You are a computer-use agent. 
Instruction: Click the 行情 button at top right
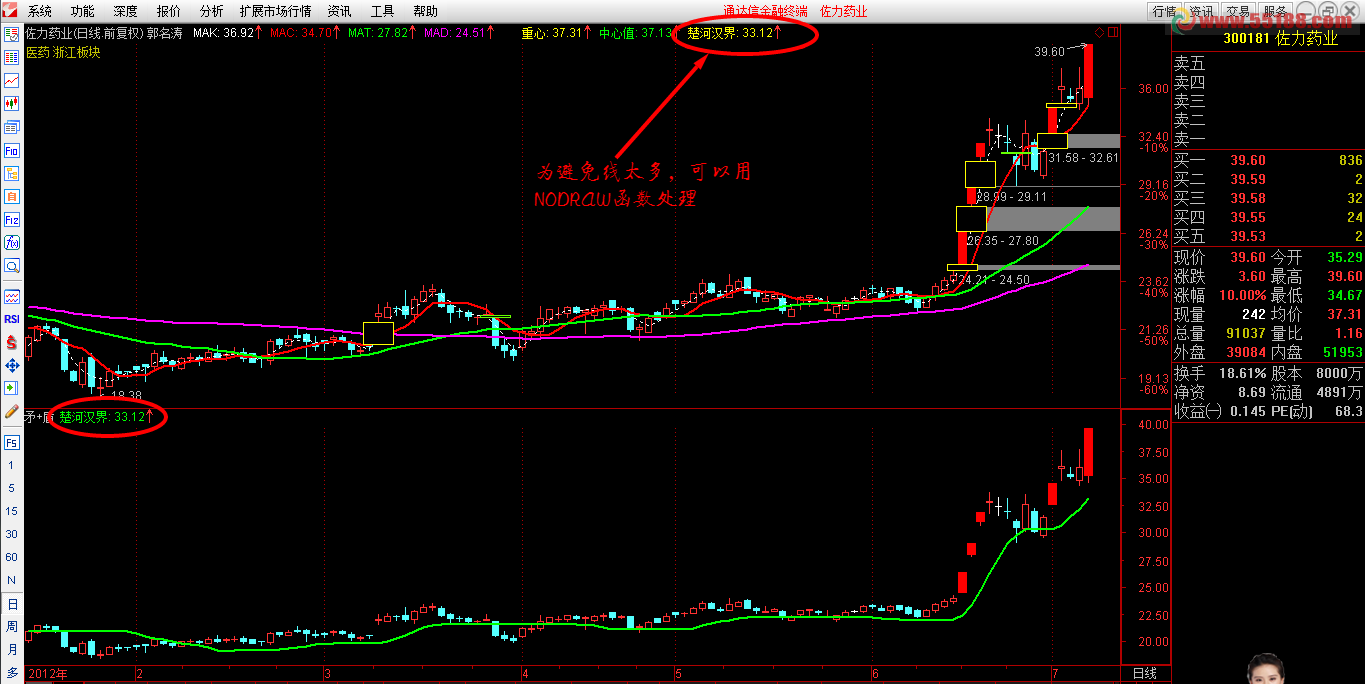[x=1164, y=11]
